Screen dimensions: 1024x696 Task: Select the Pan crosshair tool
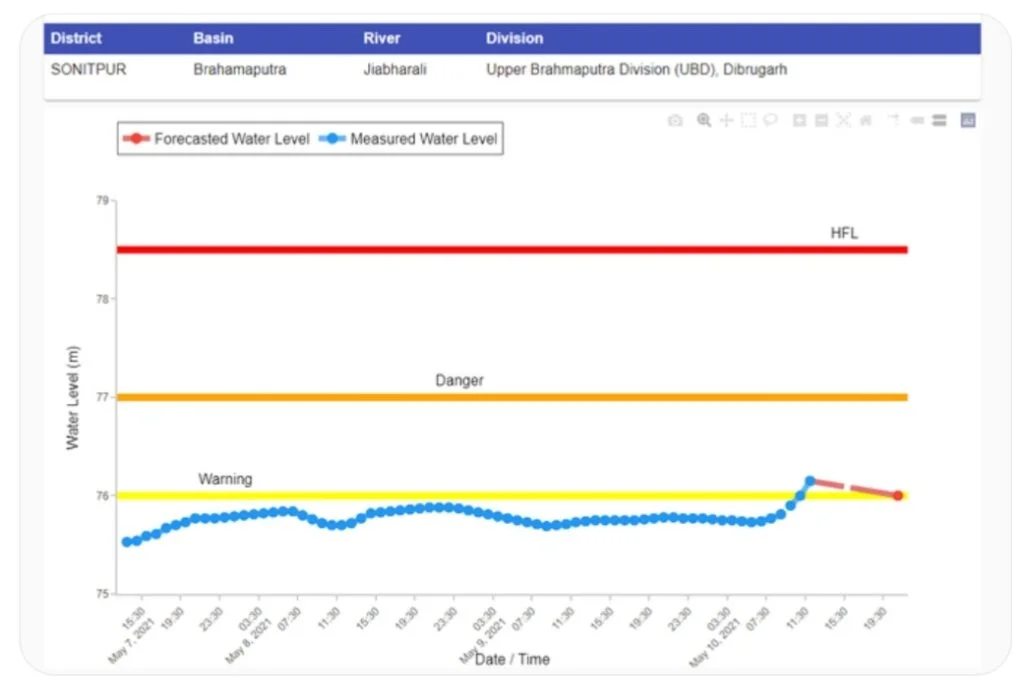click(x=726, y=120)
